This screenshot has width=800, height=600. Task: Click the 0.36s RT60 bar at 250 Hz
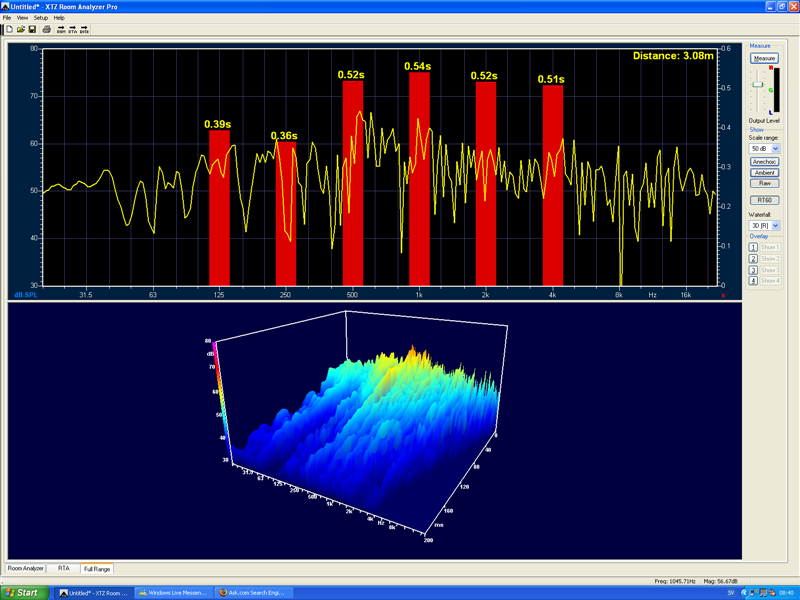286,213
